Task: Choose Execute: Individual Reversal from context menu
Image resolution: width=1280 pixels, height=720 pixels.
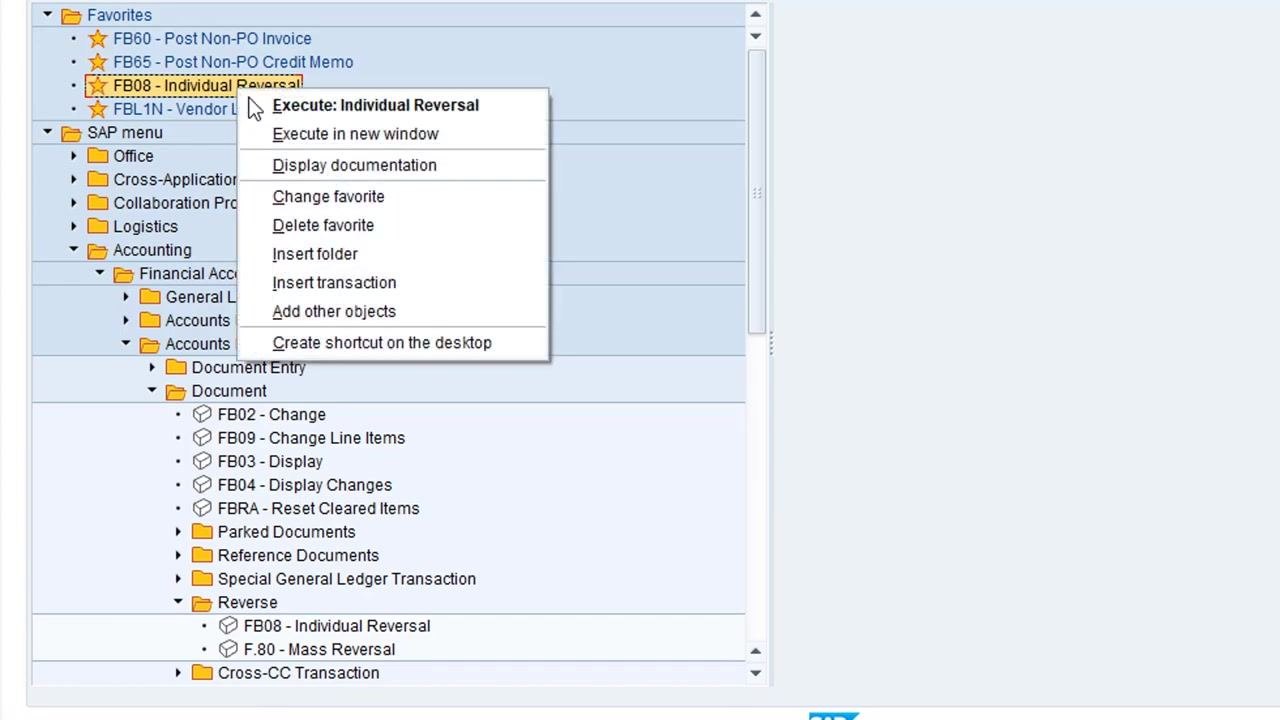Action: pyautogui.click(x=375, y=105)
